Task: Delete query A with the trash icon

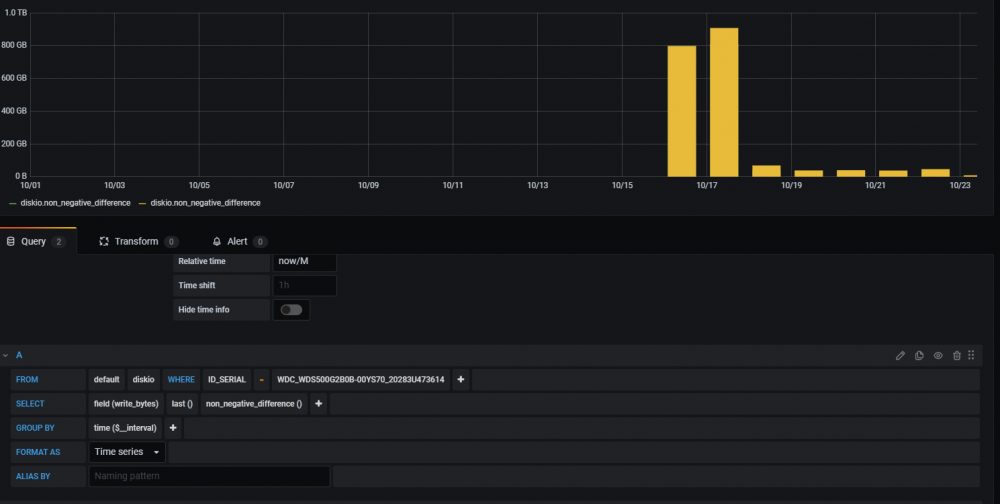Action: [957, 355]
